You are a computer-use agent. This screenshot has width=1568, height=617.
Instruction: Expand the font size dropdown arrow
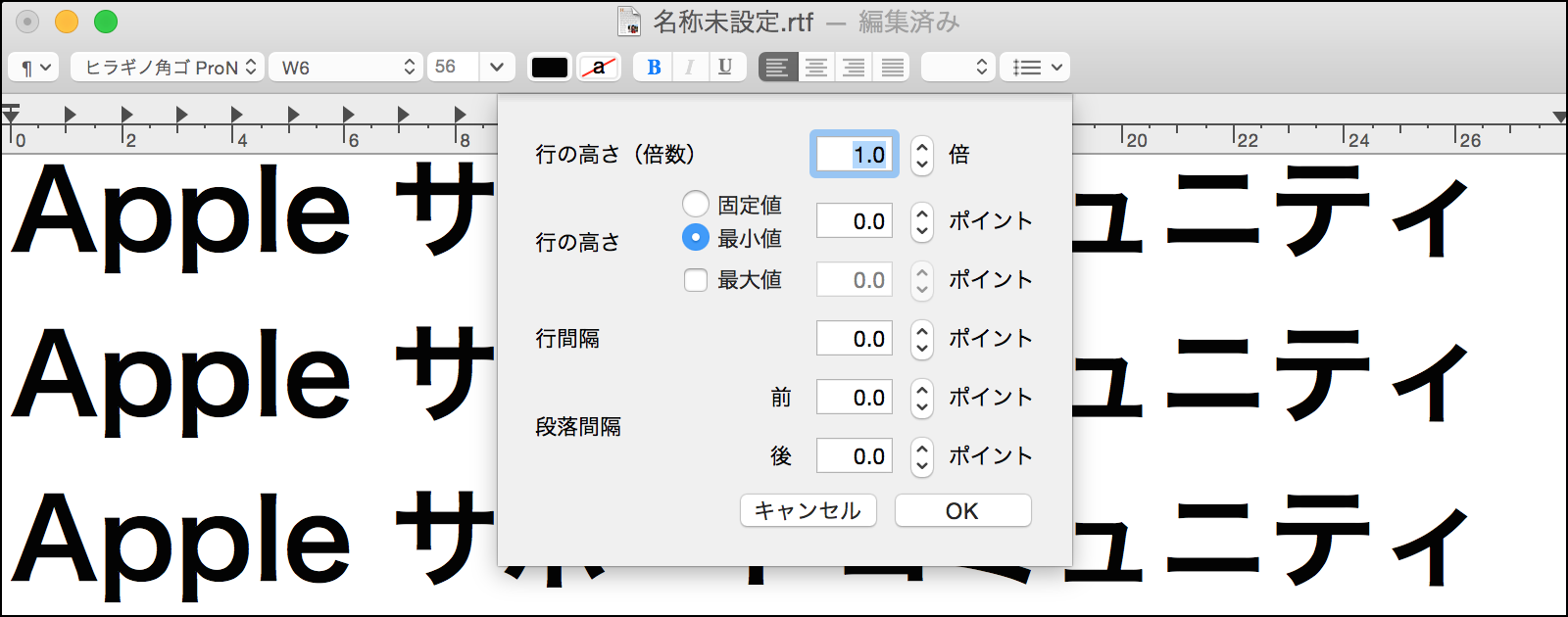pos(497,67)
